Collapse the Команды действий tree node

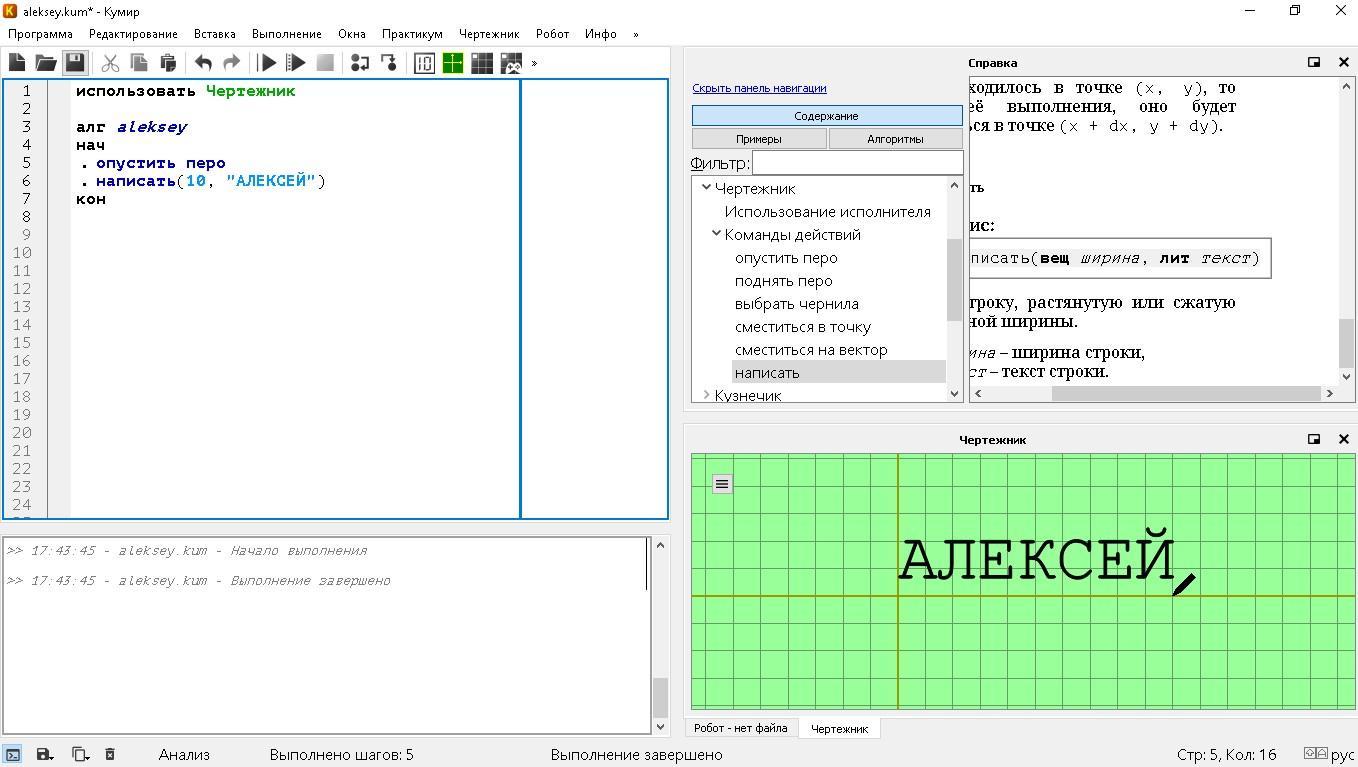click(x=716, y=234)
